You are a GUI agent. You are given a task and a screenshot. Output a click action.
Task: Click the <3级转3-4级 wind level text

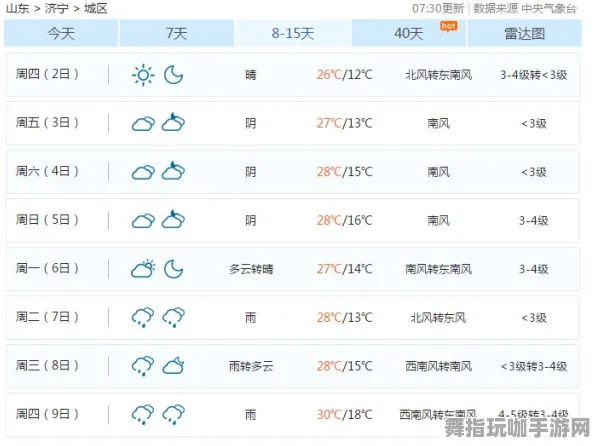coord(534,366)
